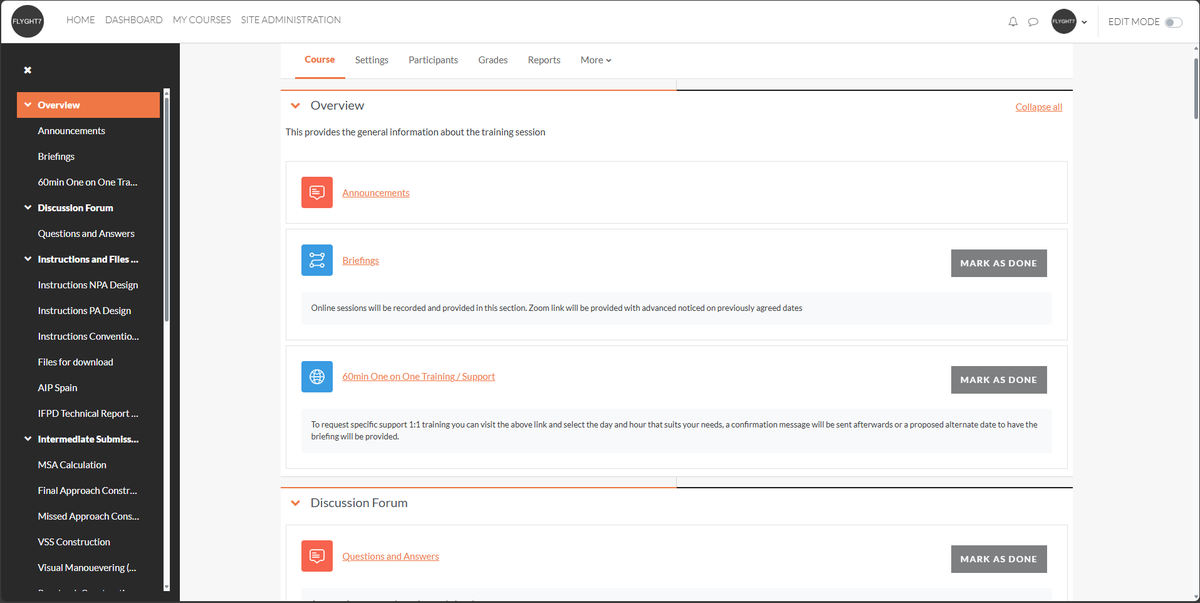The image size is (1200, 603).
Task: Open Questions and Answers forum link
Action: click(391, 556)
